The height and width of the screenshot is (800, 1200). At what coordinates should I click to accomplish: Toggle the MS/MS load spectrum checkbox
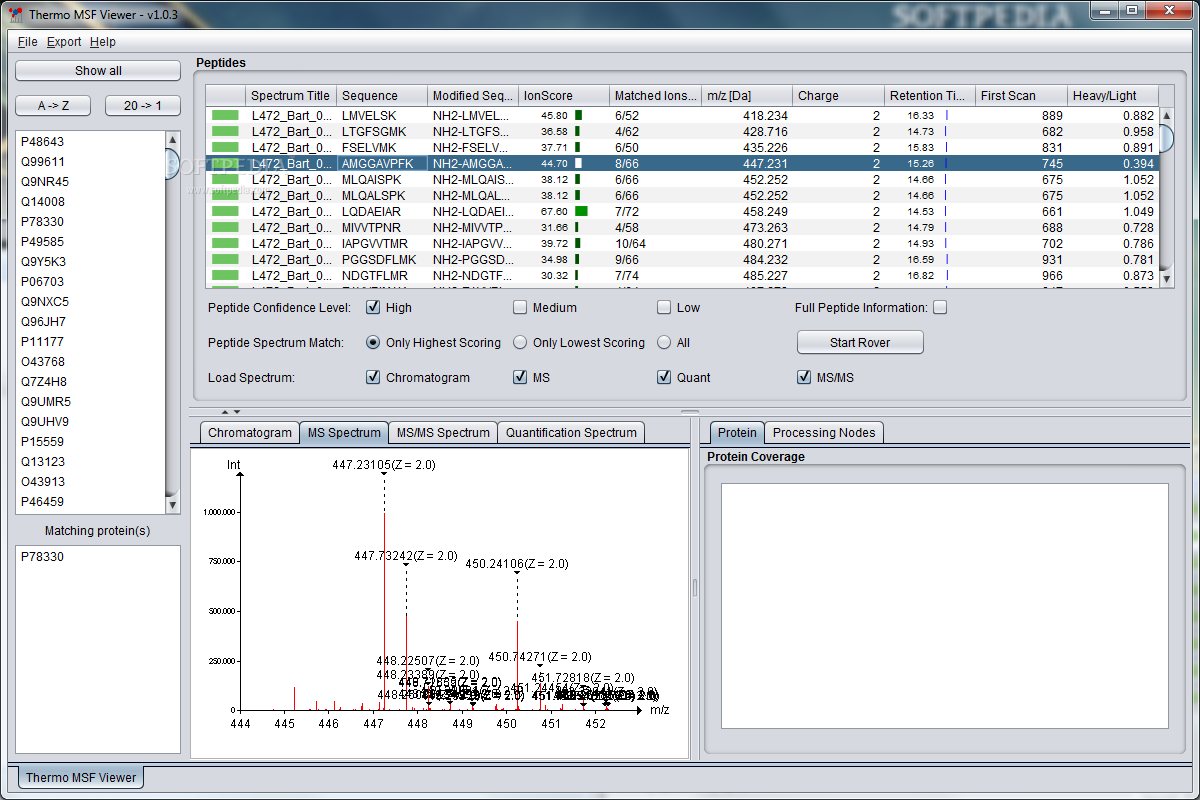click(804, 377)
